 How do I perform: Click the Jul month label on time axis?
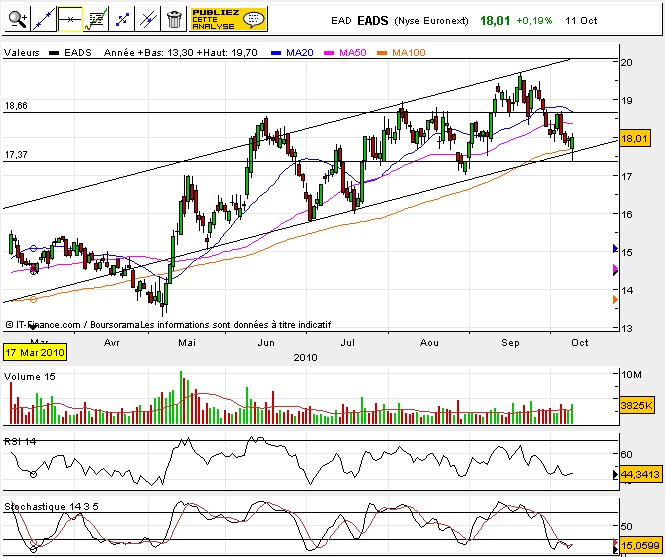point(347,342)
